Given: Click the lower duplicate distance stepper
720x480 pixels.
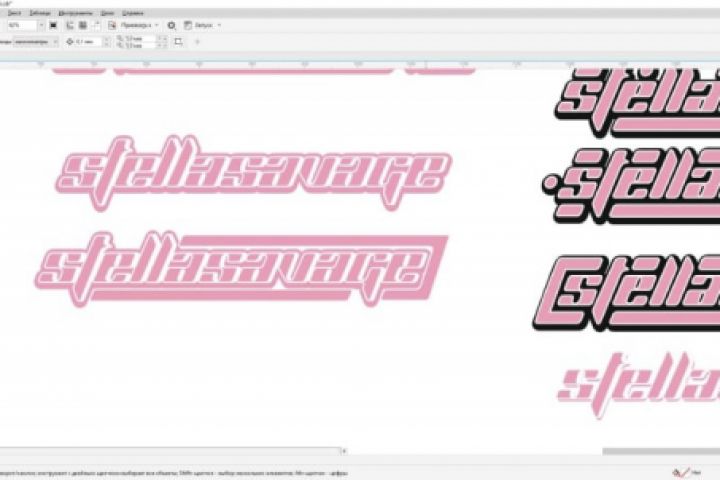Looking at the screenshot, I should (162, 45).
